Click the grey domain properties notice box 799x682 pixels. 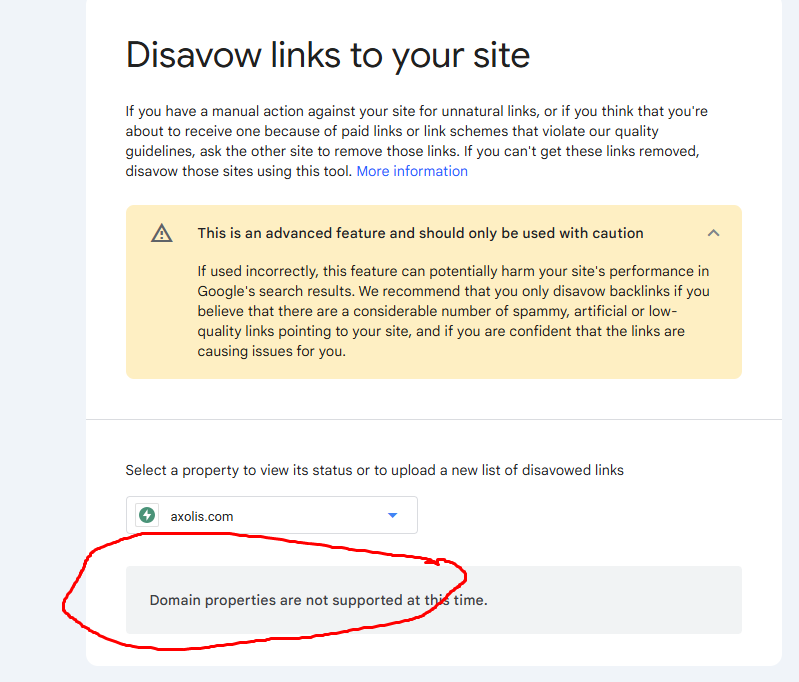coord(434,600)
